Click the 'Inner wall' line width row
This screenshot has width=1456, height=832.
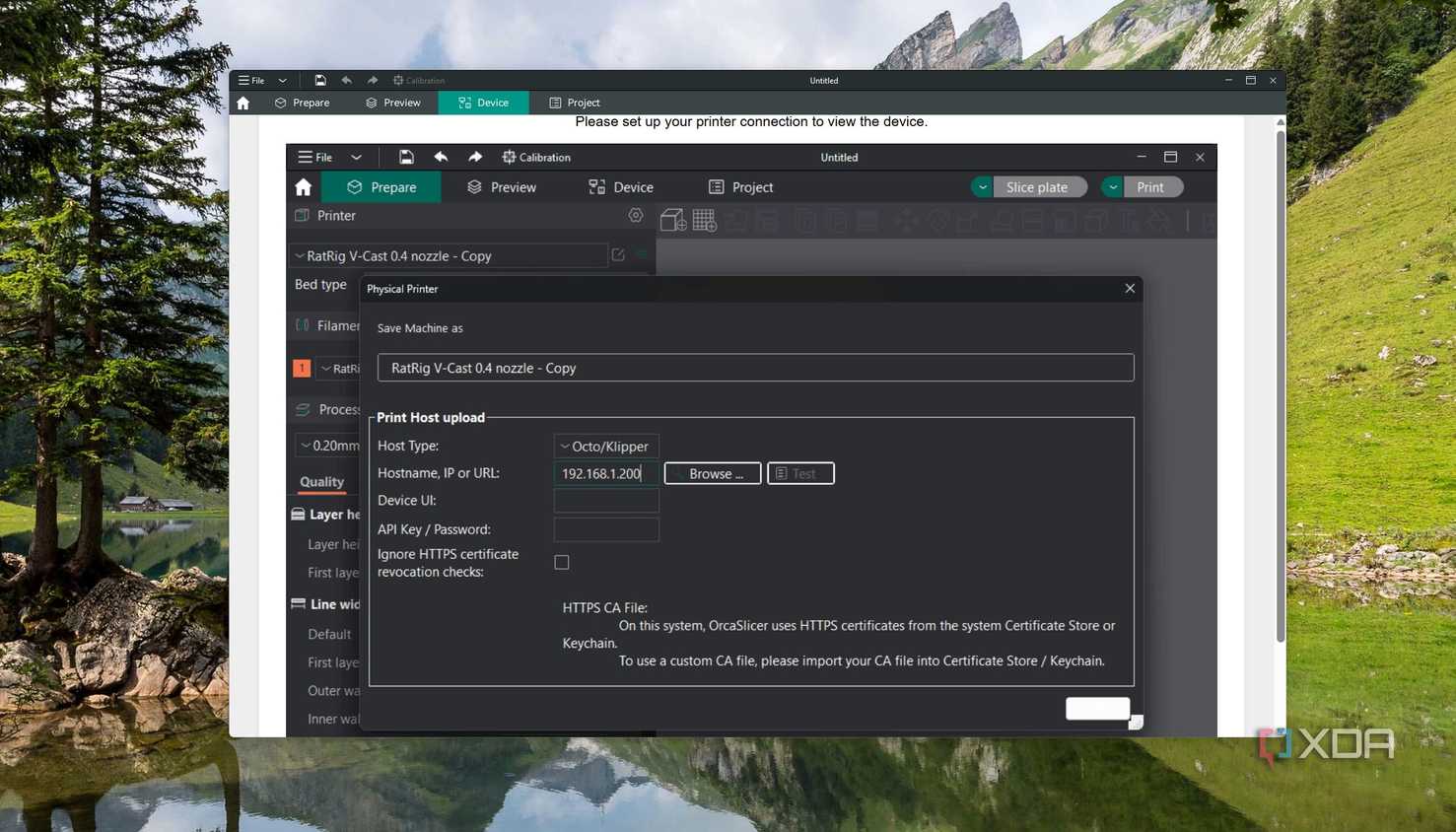[333, 719]
